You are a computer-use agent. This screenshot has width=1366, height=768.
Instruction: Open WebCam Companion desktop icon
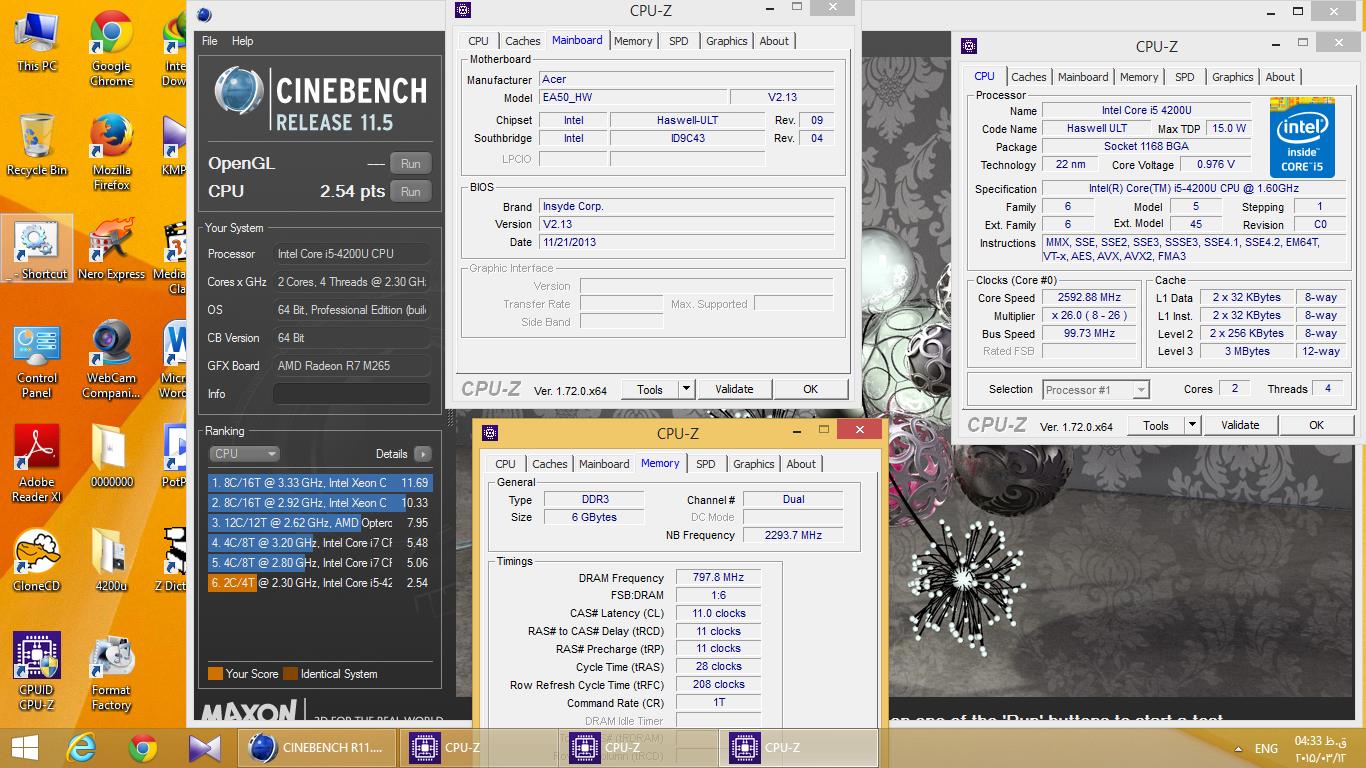pyautogui.click(x=111, y=361)
